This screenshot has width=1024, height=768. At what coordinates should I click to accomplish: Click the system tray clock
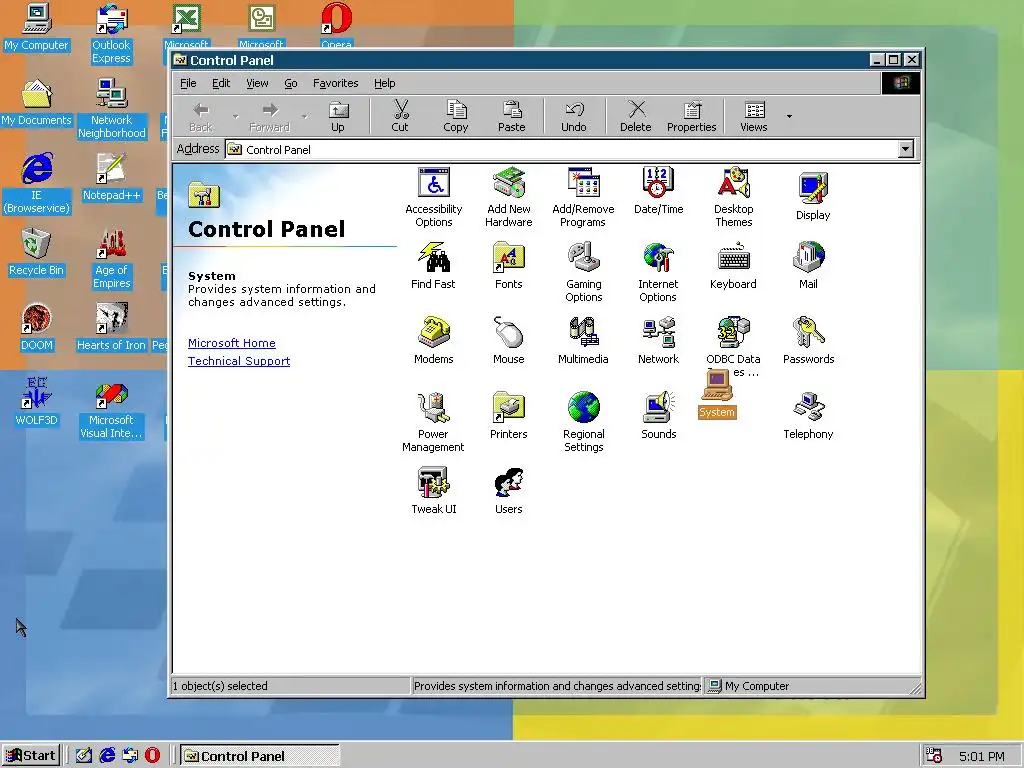[982, 756]
